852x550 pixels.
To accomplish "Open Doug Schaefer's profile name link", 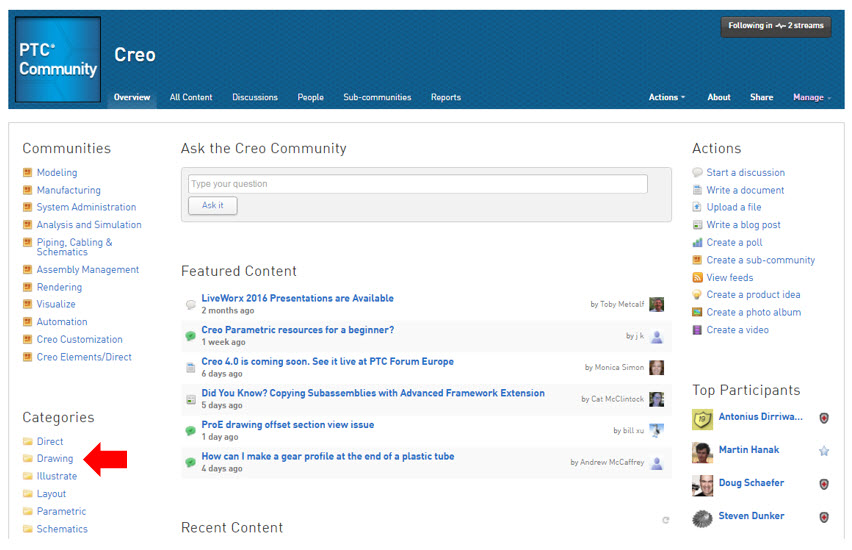I will [x=751, y=483].
